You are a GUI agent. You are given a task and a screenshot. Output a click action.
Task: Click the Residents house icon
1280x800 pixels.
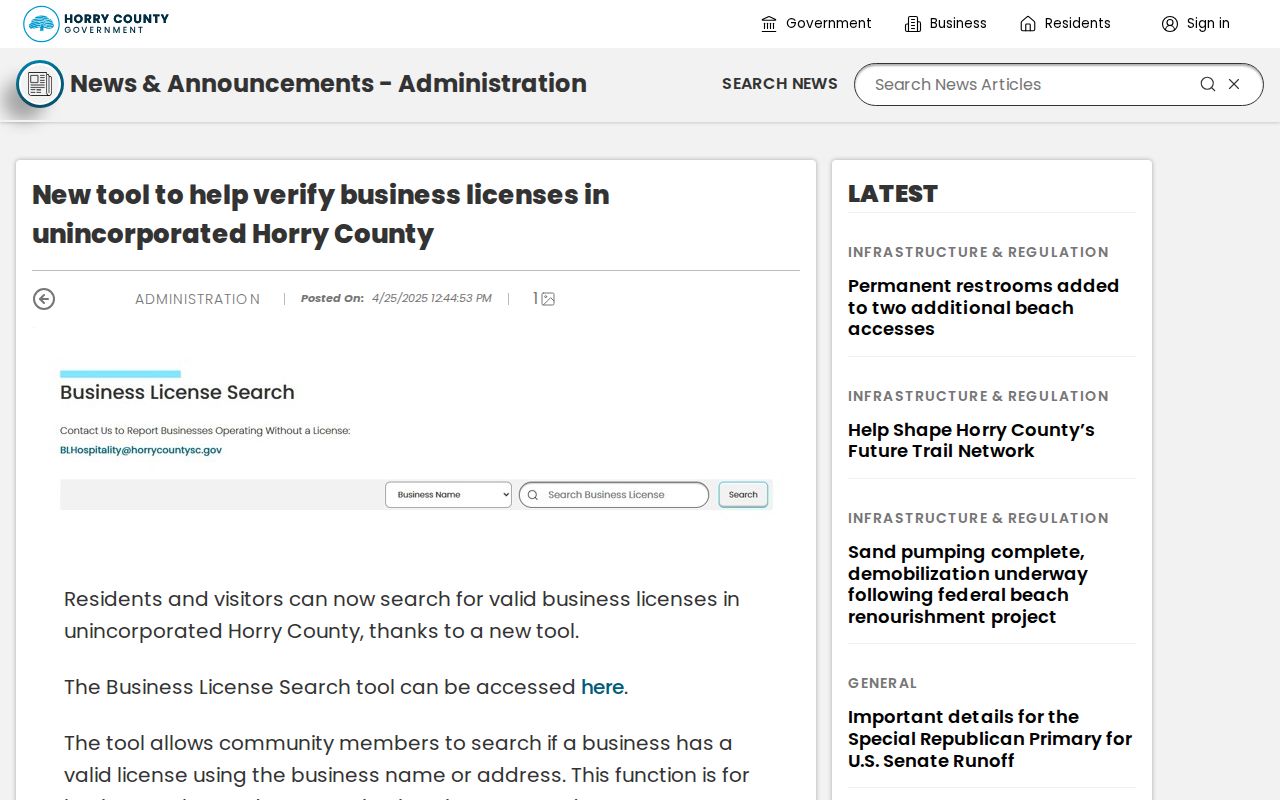pos(1028,24)
